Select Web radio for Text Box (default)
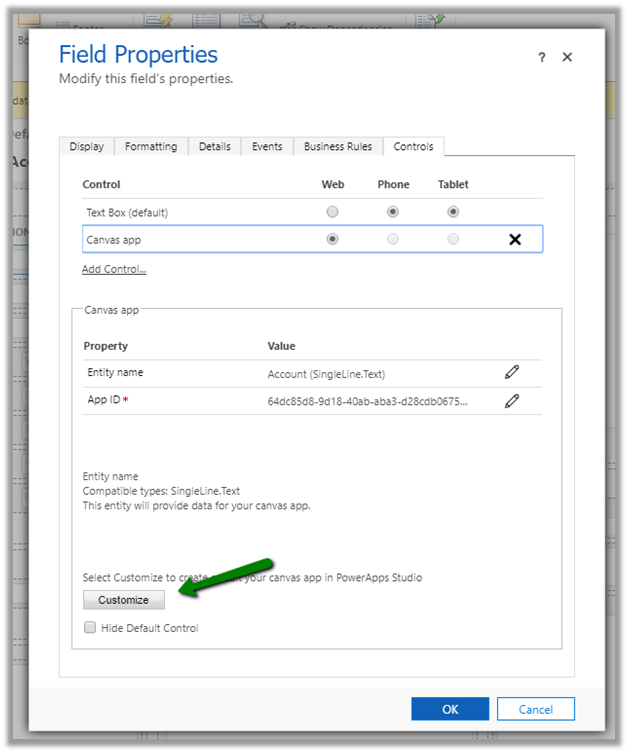The image size is (628, 753). [332, 212]
